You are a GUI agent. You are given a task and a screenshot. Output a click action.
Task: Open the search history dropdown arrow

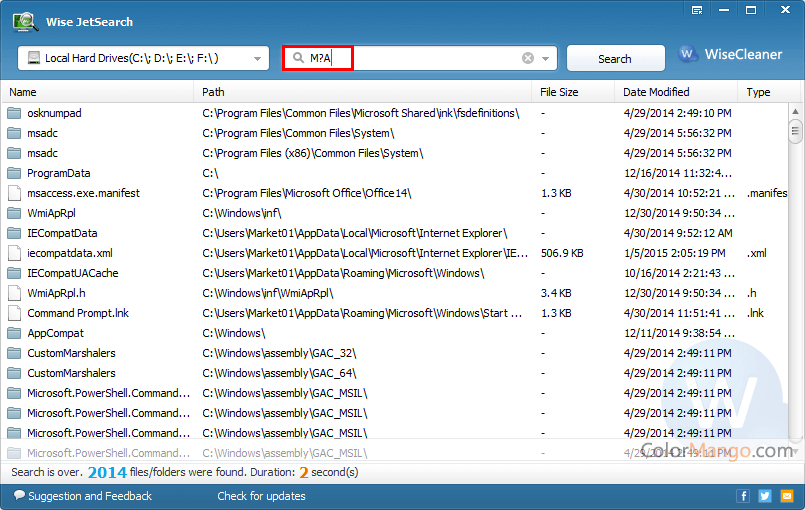[546, 59]
